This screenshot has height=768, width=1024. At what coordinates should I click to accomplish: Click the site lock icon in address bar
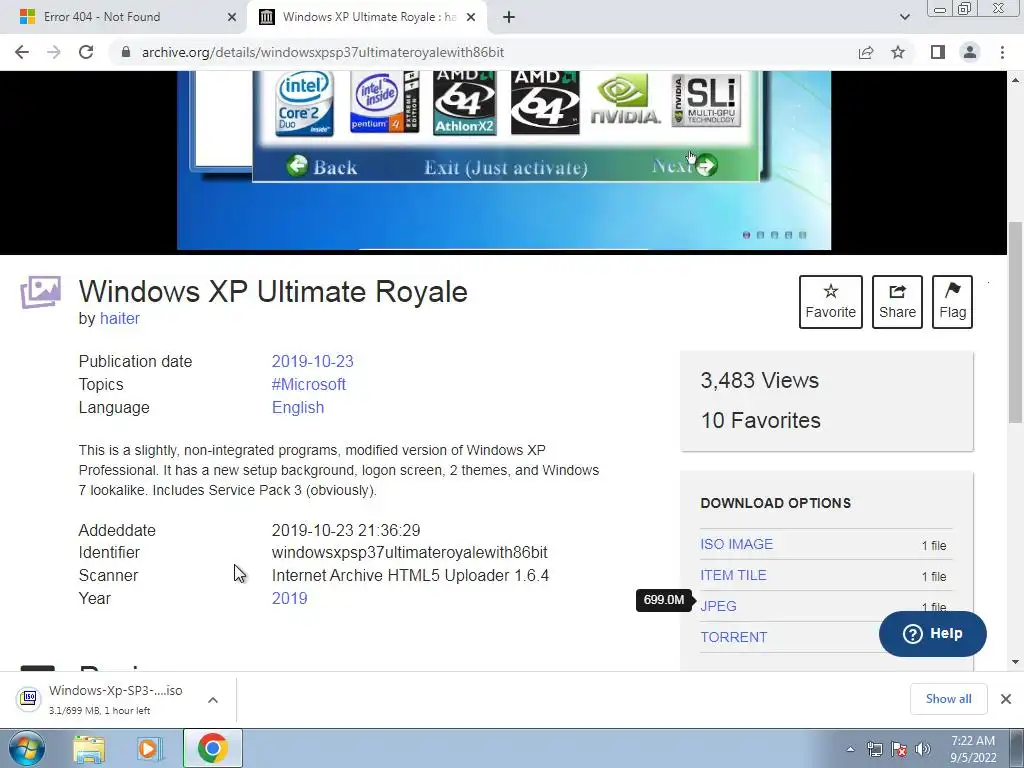click(x=126, y=52)
